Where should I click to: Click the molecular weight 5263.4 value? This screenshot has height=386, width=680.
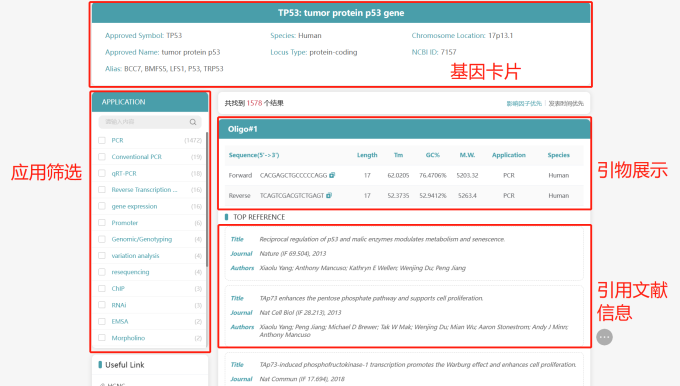click(x=467, y=196)
